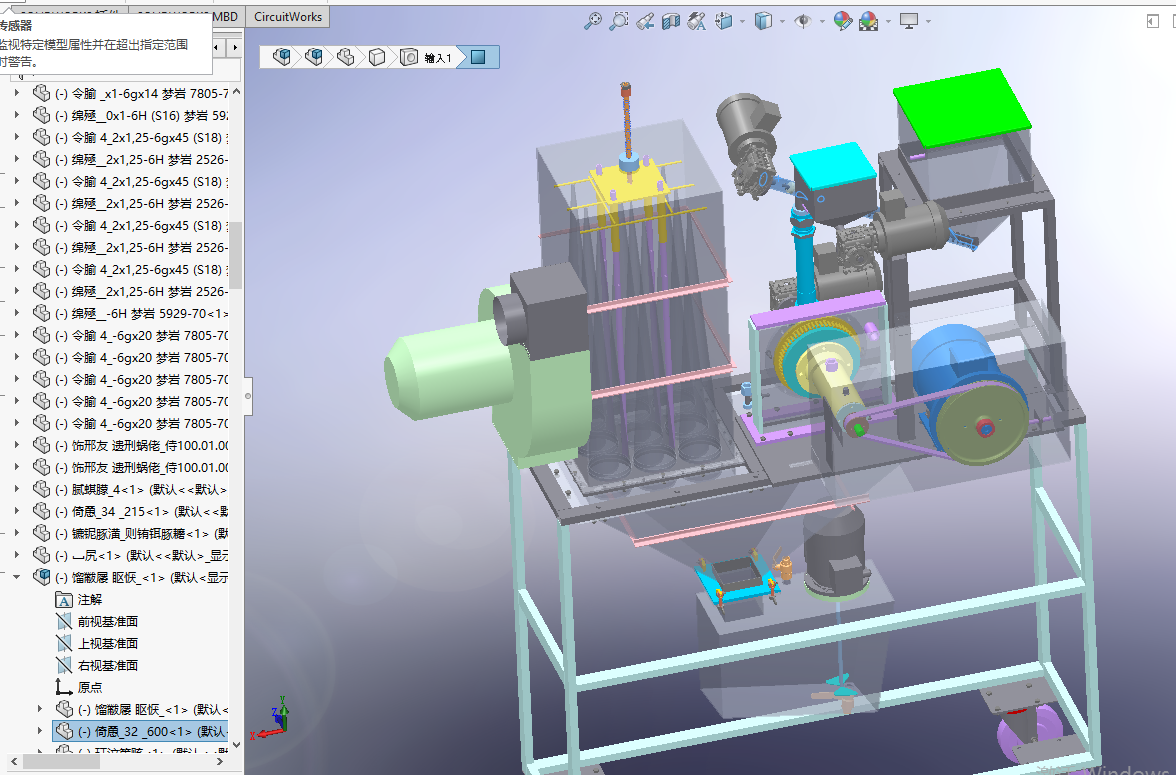Click the View Orientation cube icon

(724, 21)
